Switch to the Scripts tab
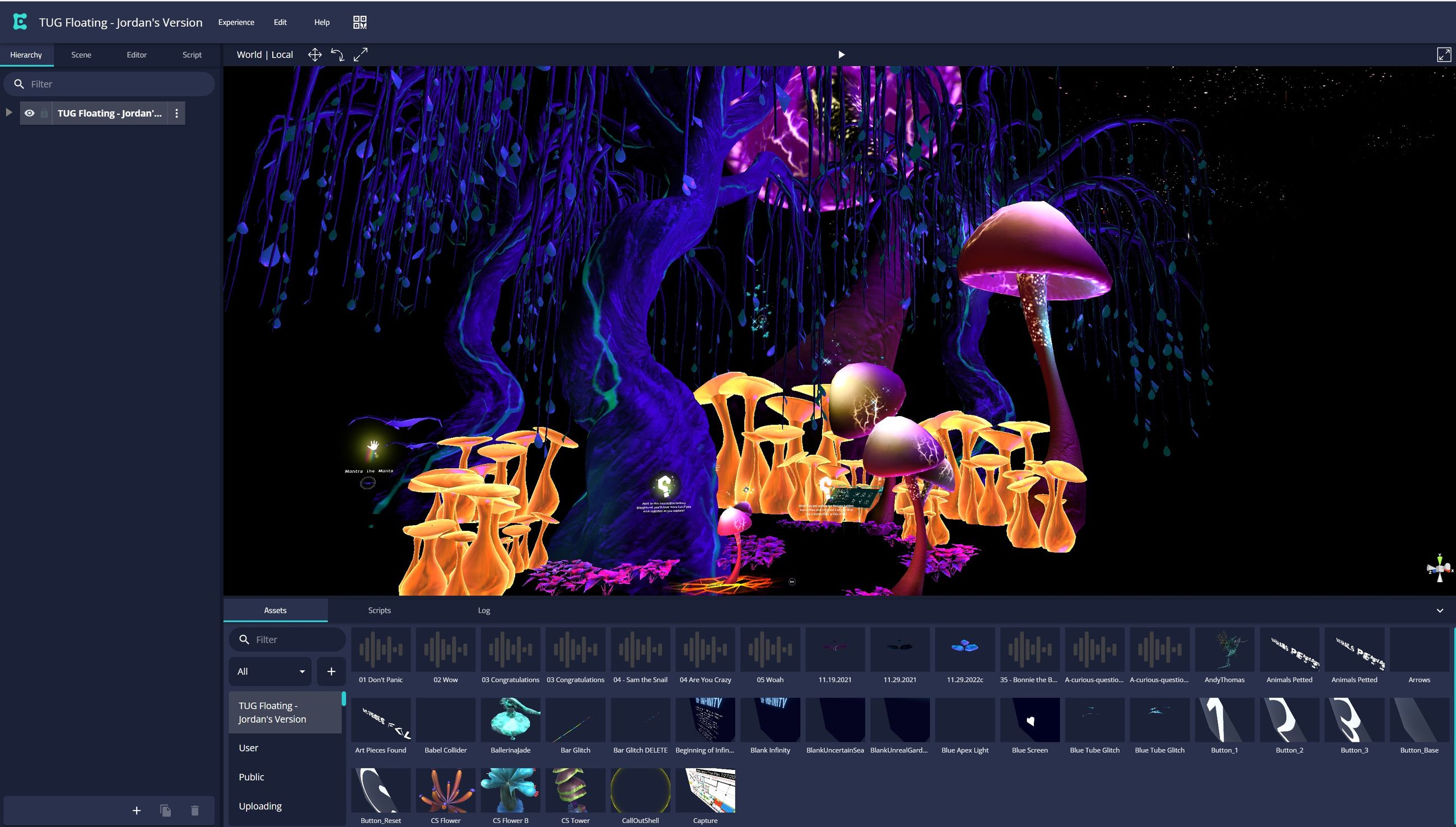The image size is (1456, 827). pyautogui.click(x=379, y=610)
